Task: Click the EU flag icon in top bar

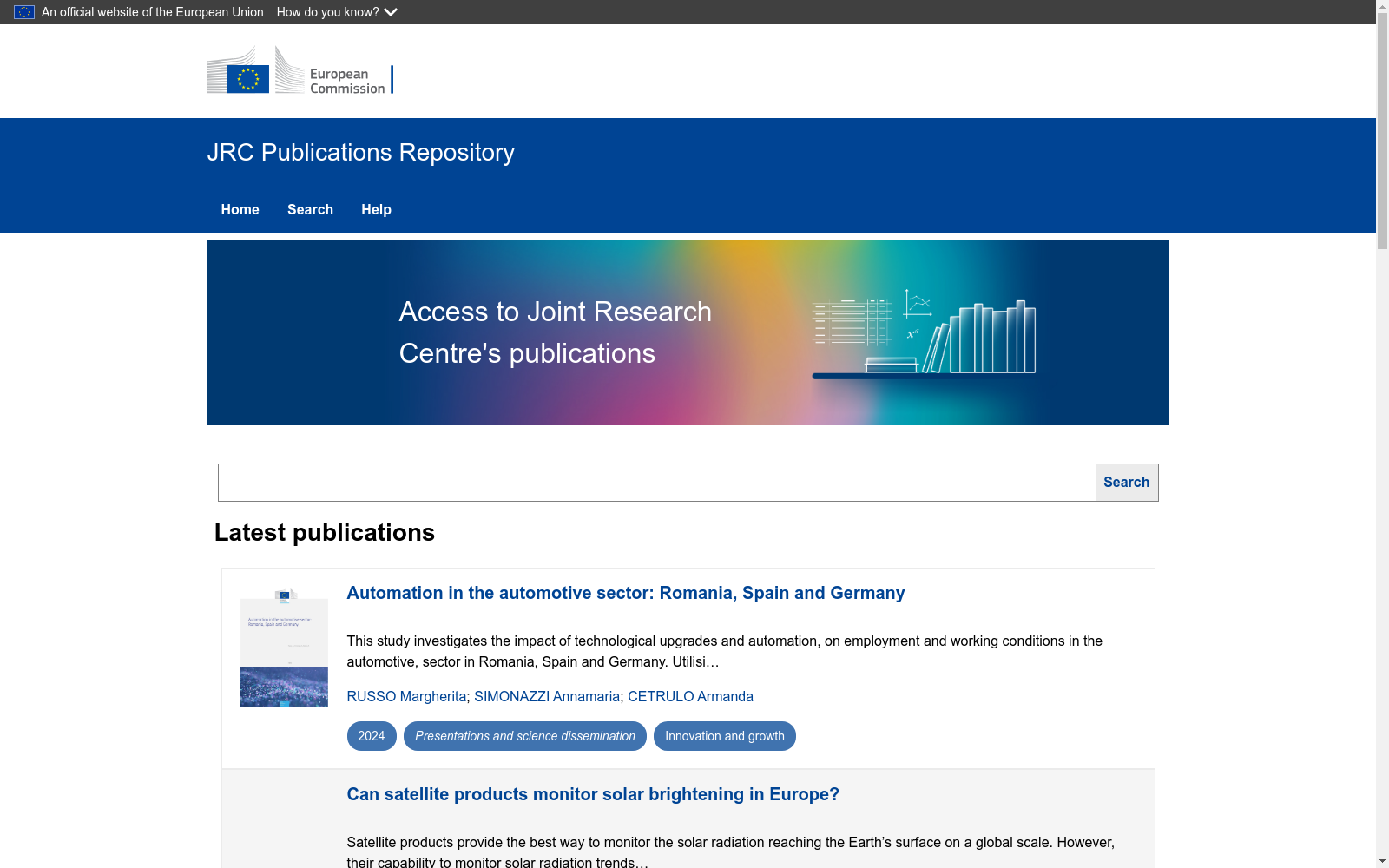Action: tap(24, 12)
